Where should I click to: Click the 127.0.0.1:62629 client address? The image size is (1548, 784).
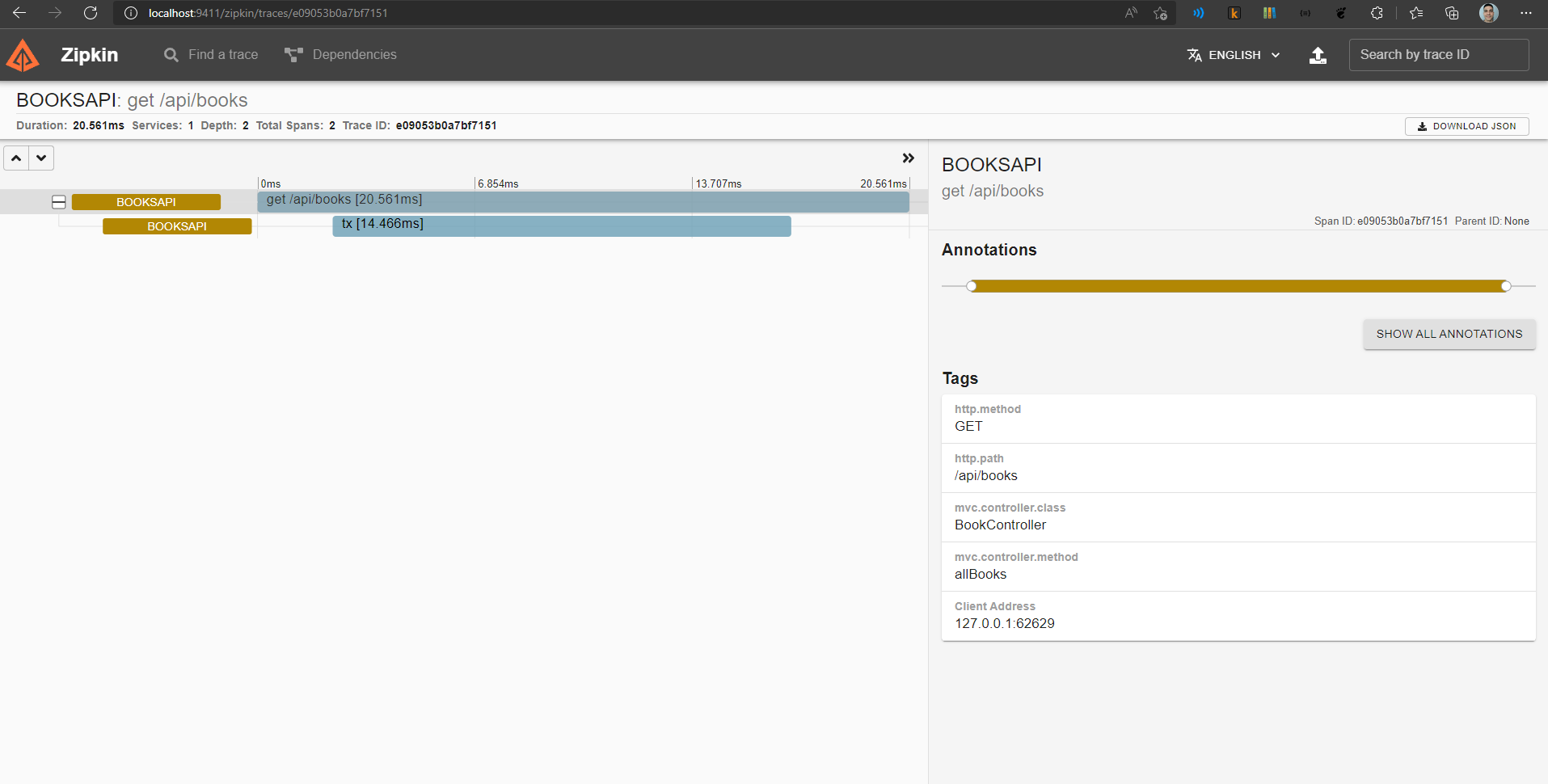point(1005,624)
